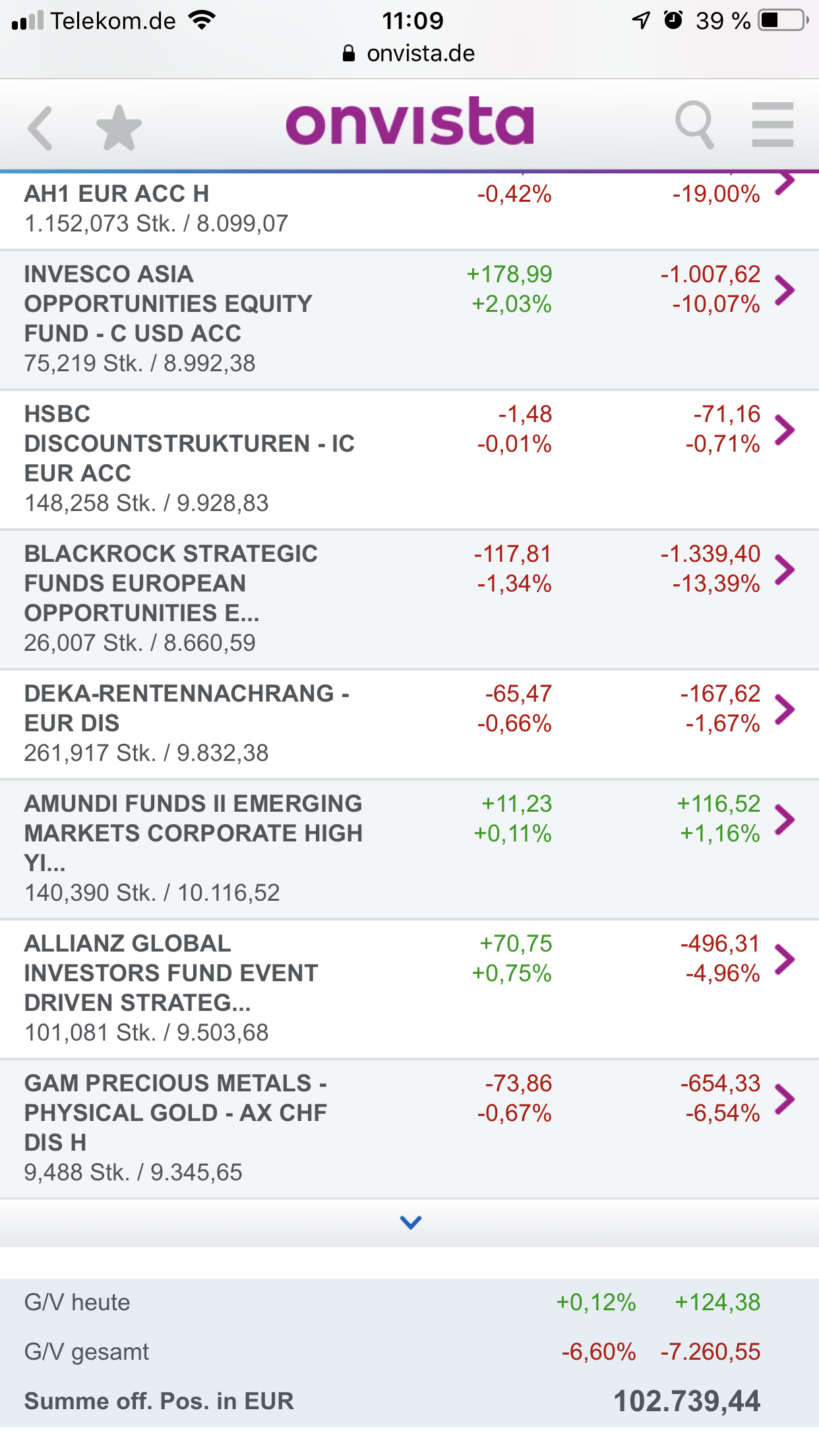The height and width of the screenshot is (1456, 819).
Task: Open GAM Precious Metals details arrow
Action: (784, 1099)
